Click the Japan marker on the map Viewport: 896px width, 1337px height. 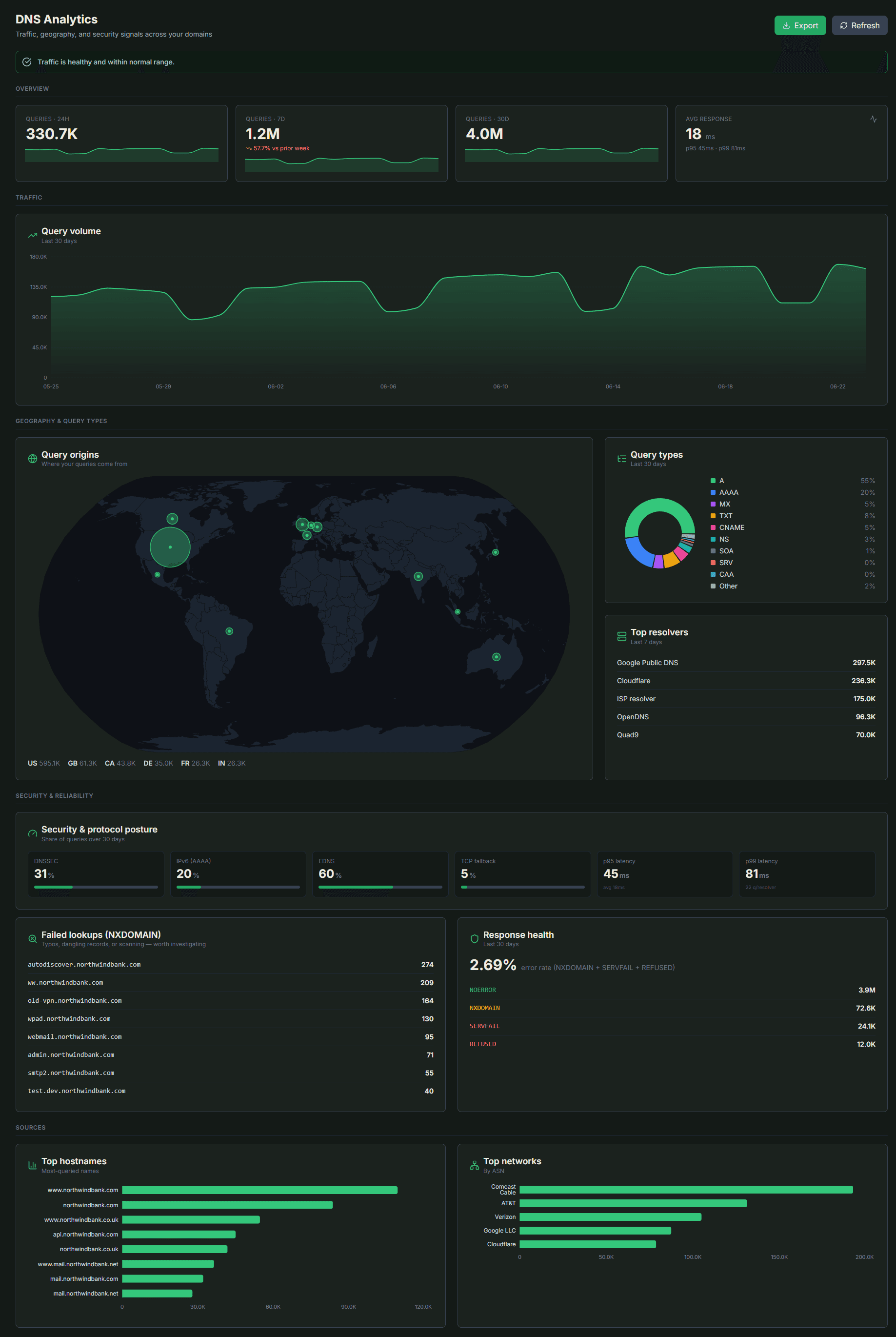pyautogui.click(x=496, y=552)
